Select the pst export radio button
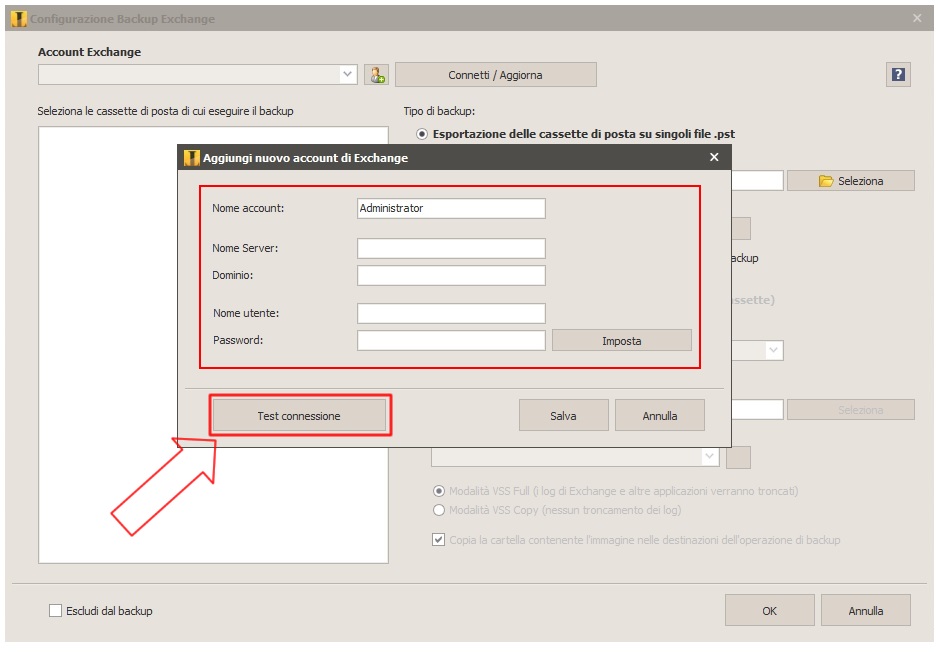 click(422, 134)
